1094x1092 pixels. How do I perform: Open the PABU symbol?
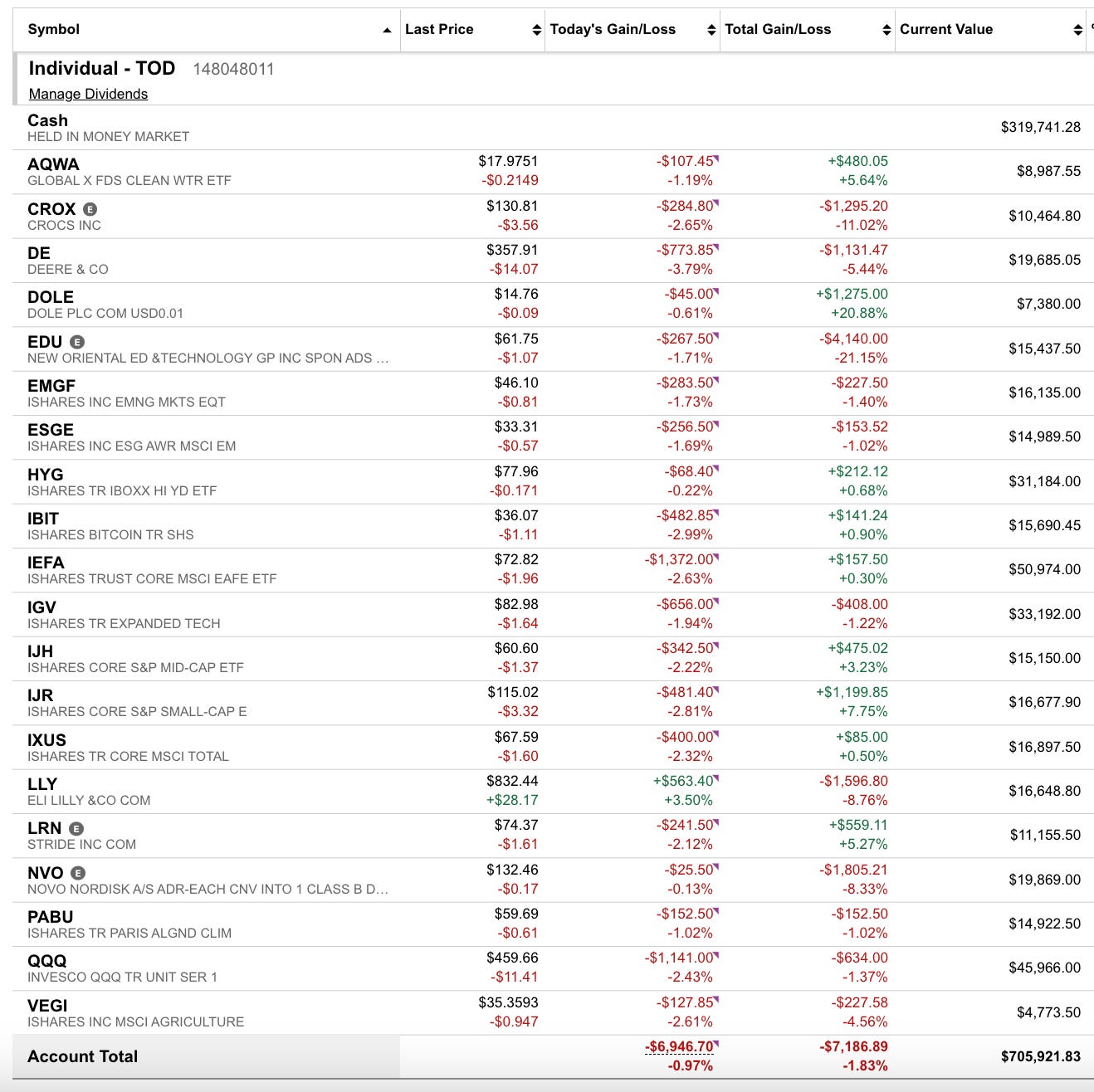point(51,917)
